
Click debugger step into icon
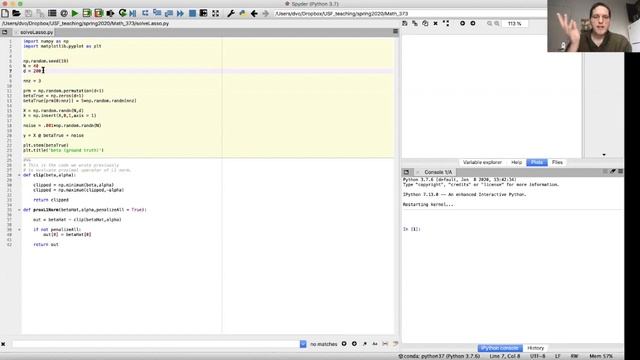[x=157, y=13]
